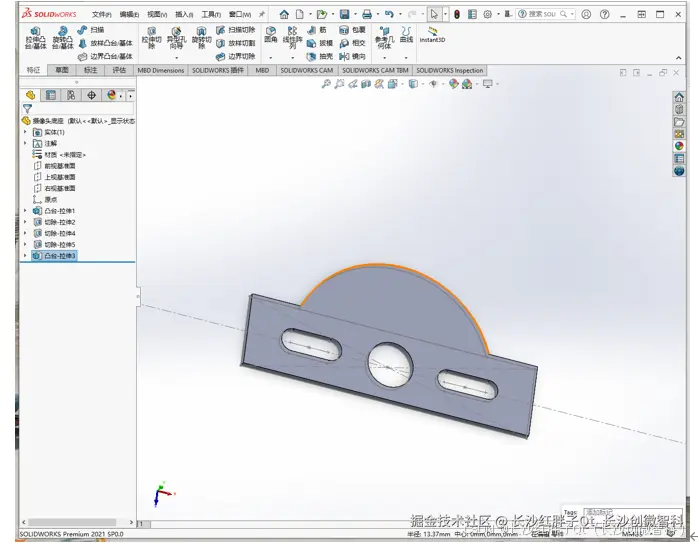
Task: Select the 旋转凸台/基体 revolve boss tool
Action: pos(62,40)
